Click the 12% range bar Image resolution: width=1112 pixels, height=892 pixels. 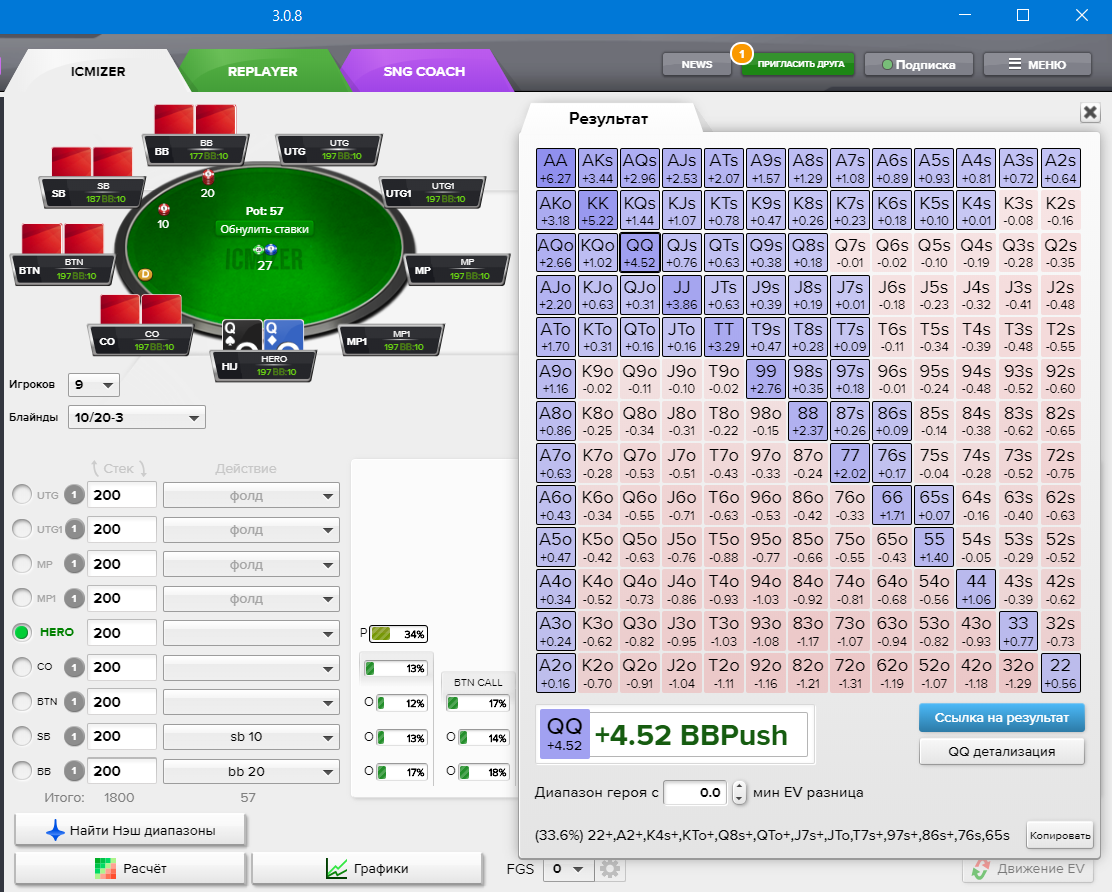pos(401,703)
